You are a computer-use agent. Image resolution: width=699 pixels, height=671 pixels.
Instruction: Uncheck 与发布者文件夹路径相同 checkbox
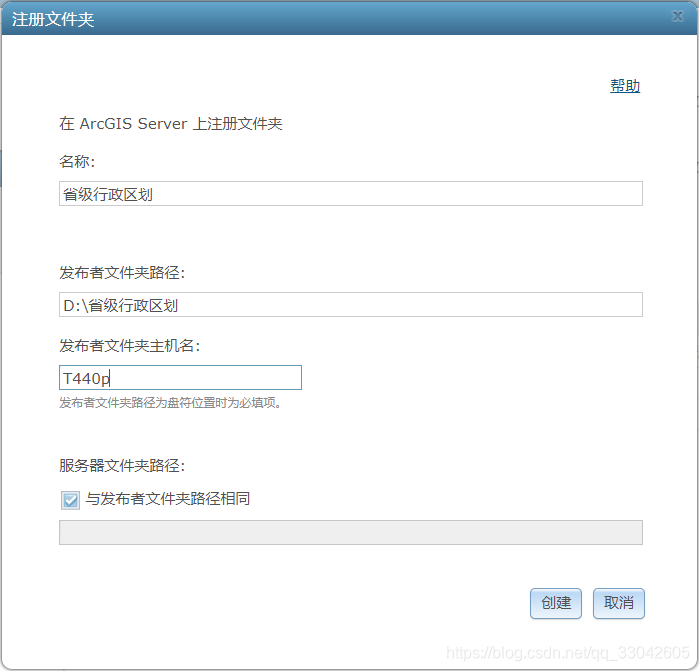[x=70, y=500]
